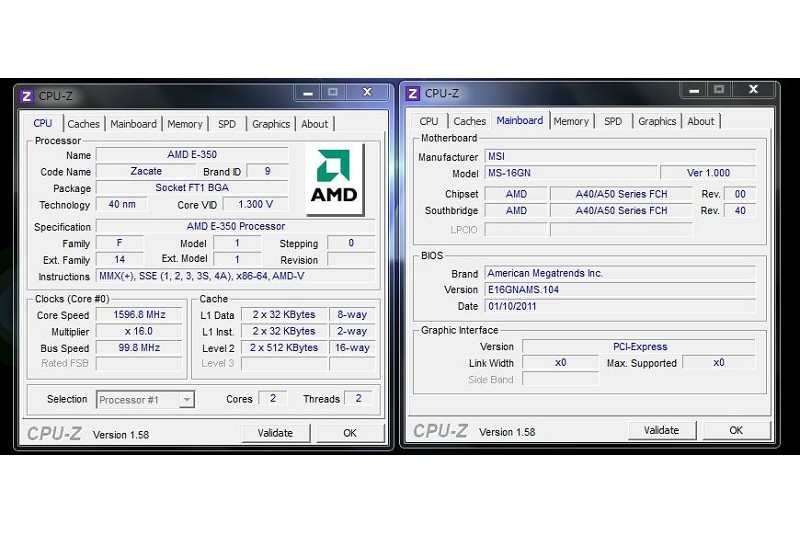Click Chipset name 'A40/A50 Series FCH'
The image size is (800, 533).
click(x=621, y=194)
